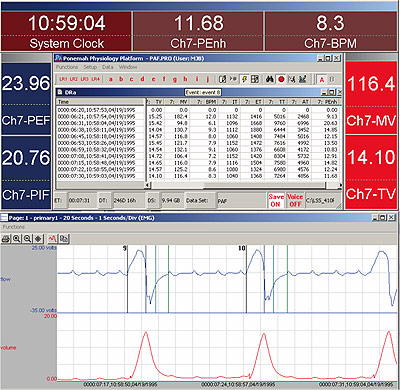
Task: Select the red A toolbar toggle
Action: coord(322,80)
